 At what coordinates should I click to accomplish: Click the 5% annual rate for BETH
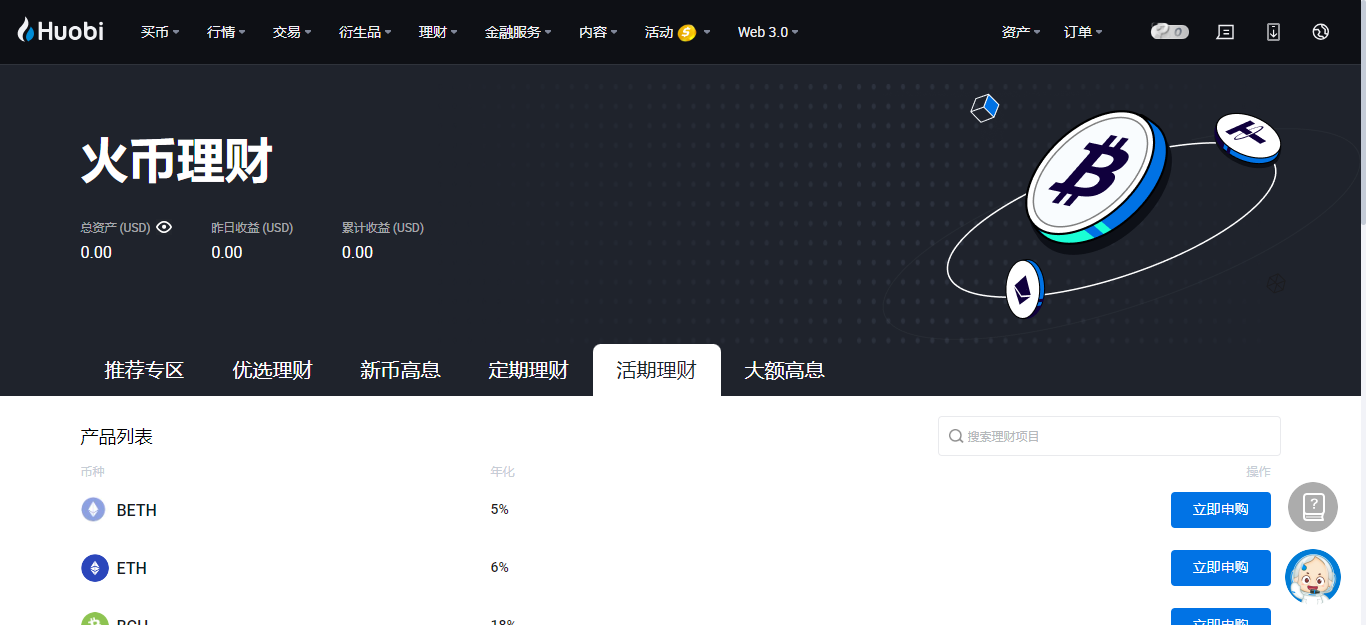[500, 510]
